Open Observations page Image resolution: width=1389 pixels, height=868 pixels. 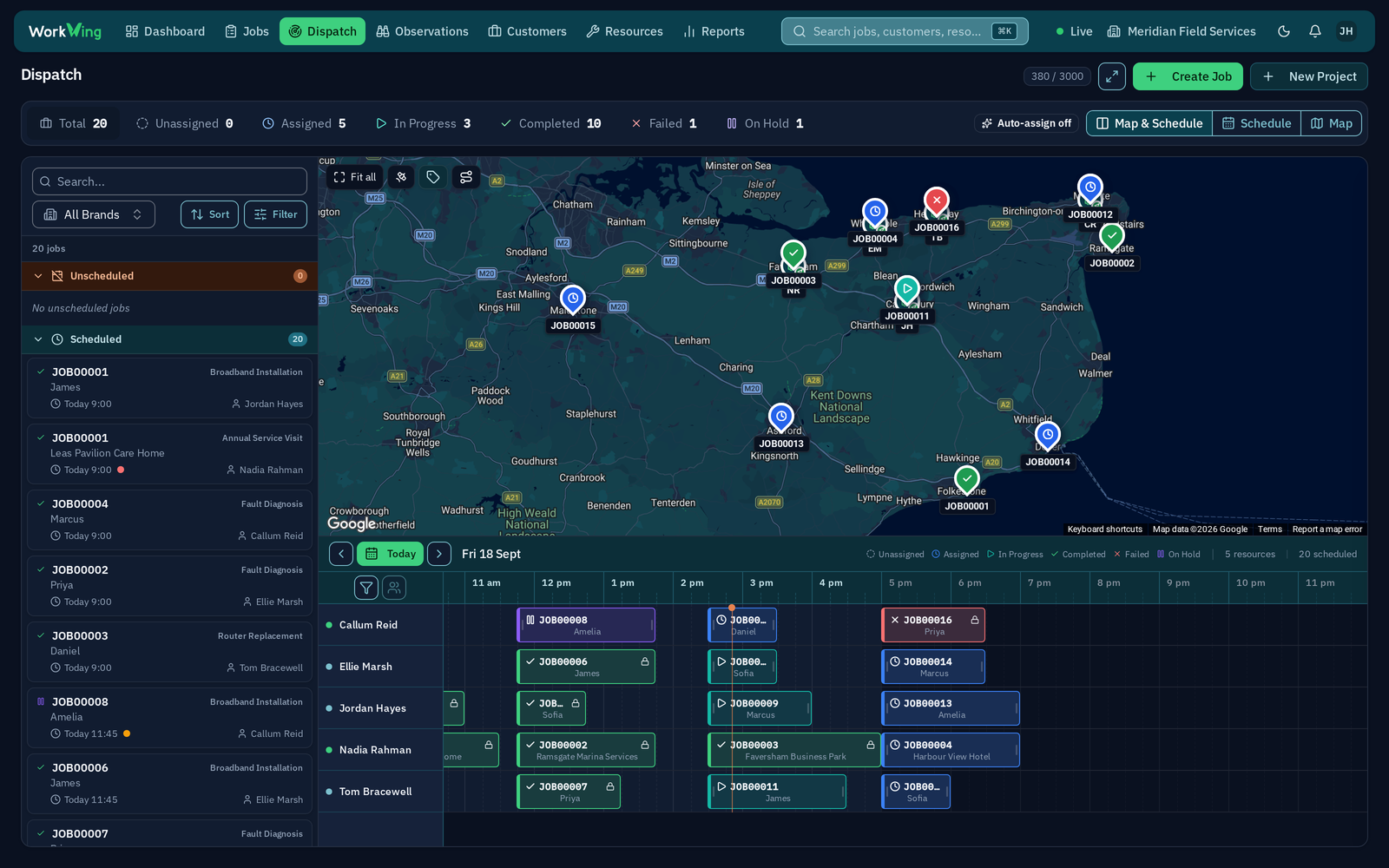[x=422, y=31]
